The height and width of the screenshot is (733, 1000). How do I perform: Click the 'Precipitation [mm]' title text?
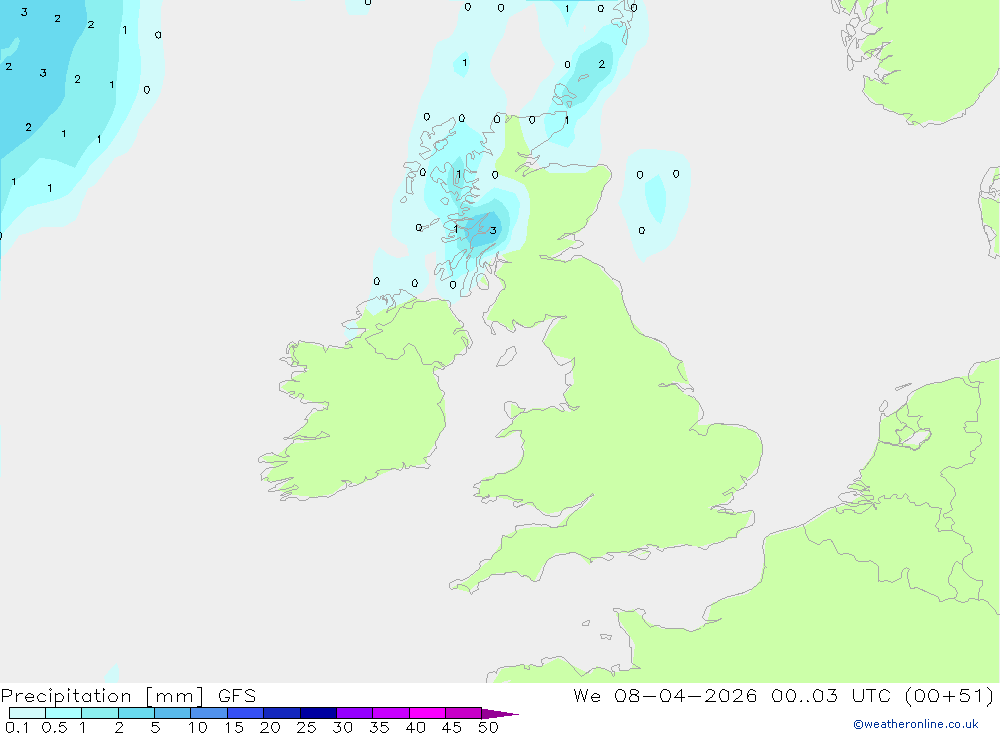(x=102, y=696)
